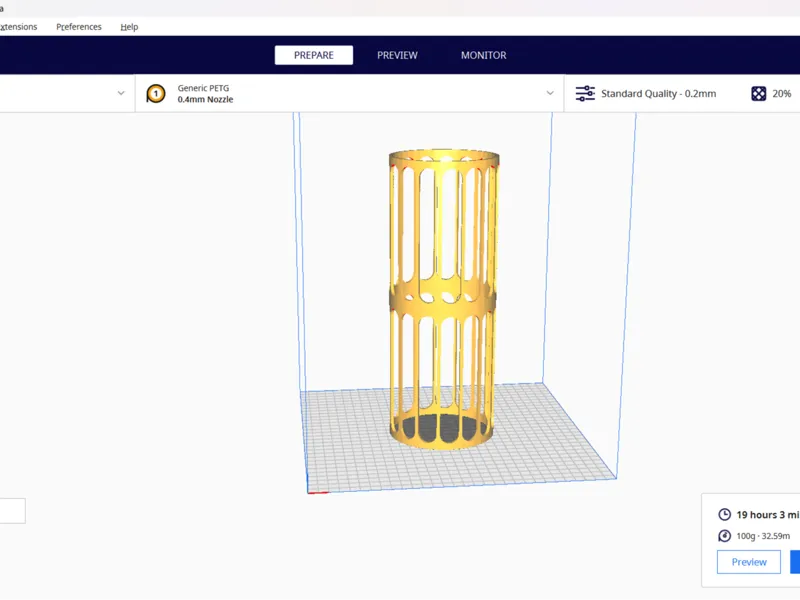Switch to the PREVIEW stage tab
800x600 pixels.
click(x=397, y=55)
